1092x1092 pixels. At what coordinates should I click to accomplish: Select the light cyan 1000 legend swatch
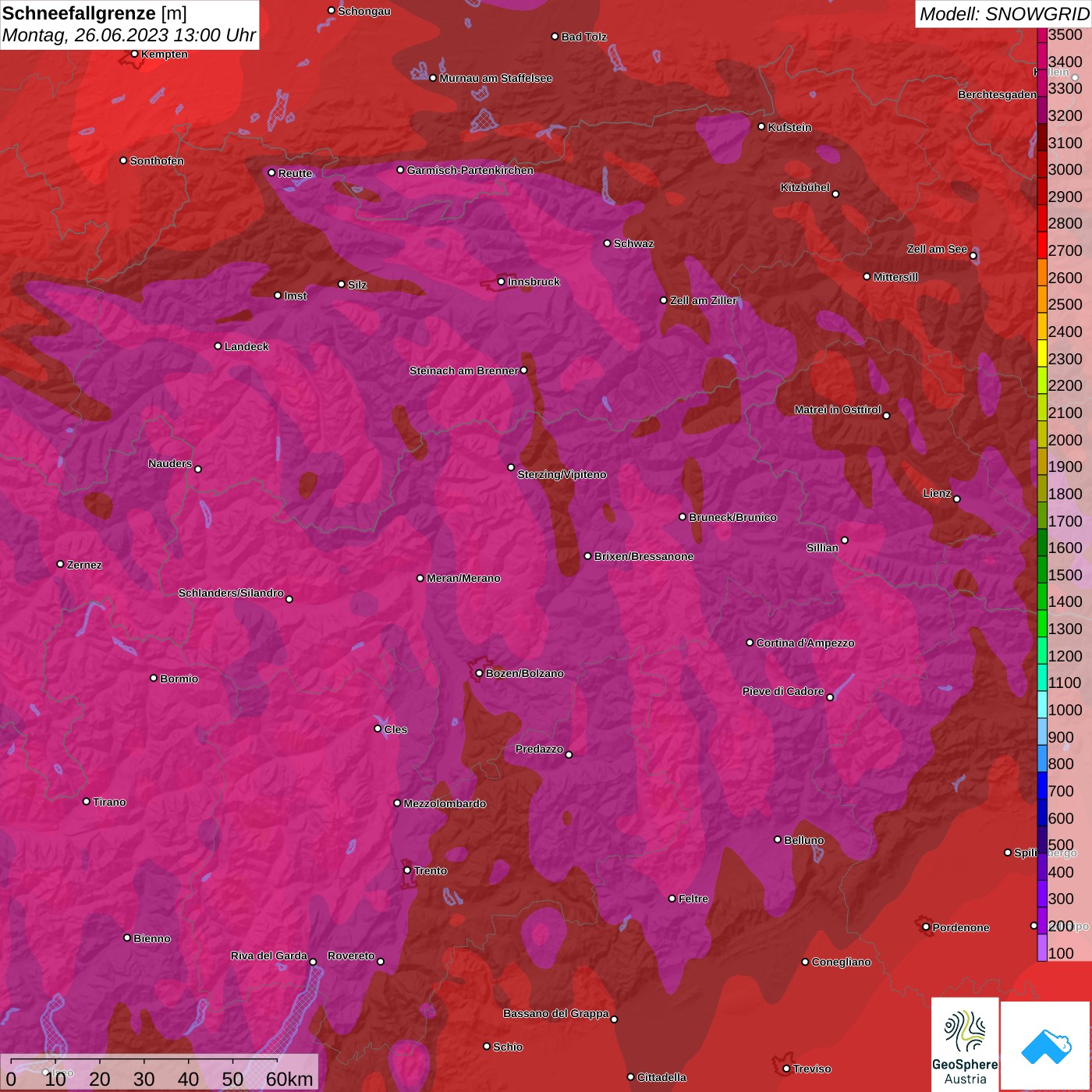pyautogui.click(x=1042, y=705)
